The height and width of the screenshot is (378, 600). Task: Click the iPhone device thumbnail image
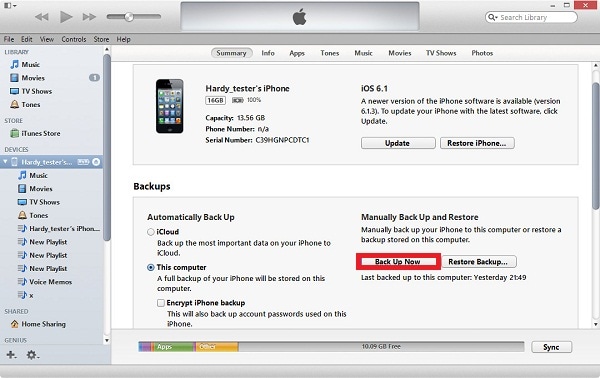pos(170,106)
